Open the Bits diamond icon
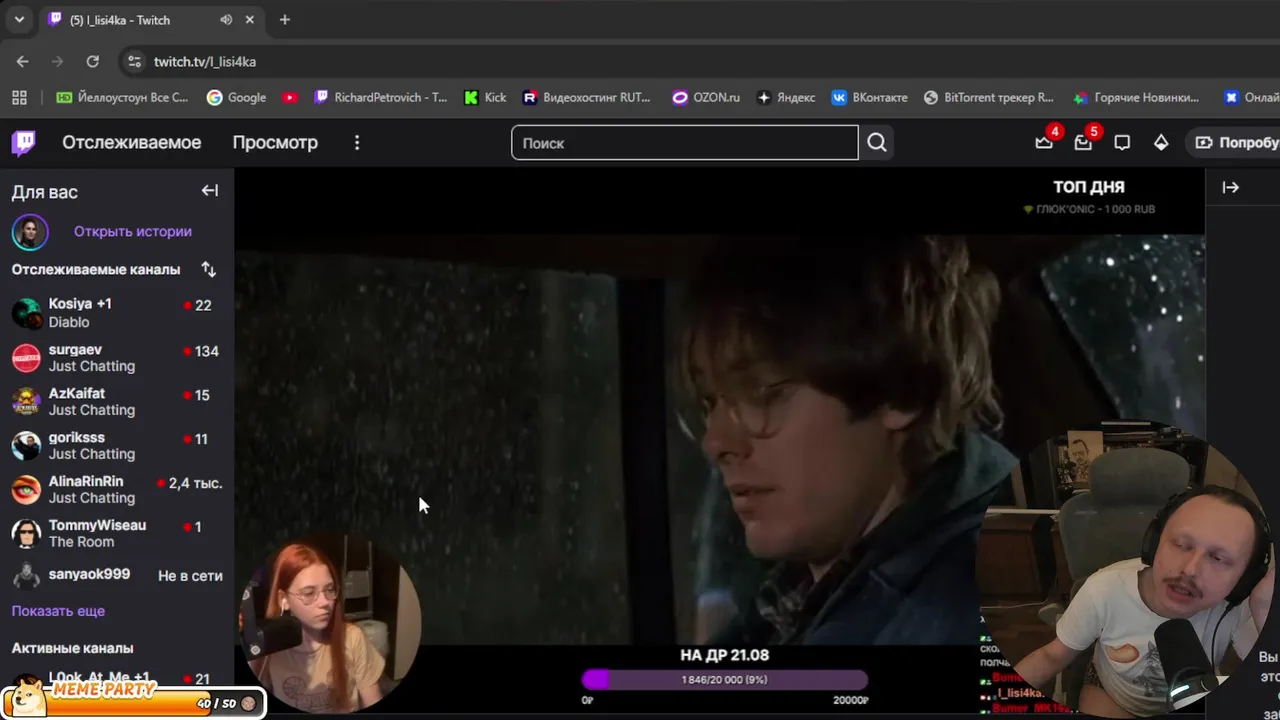Image resolution: width=1280 pixels, height=720 pixels. (1161, 143)
